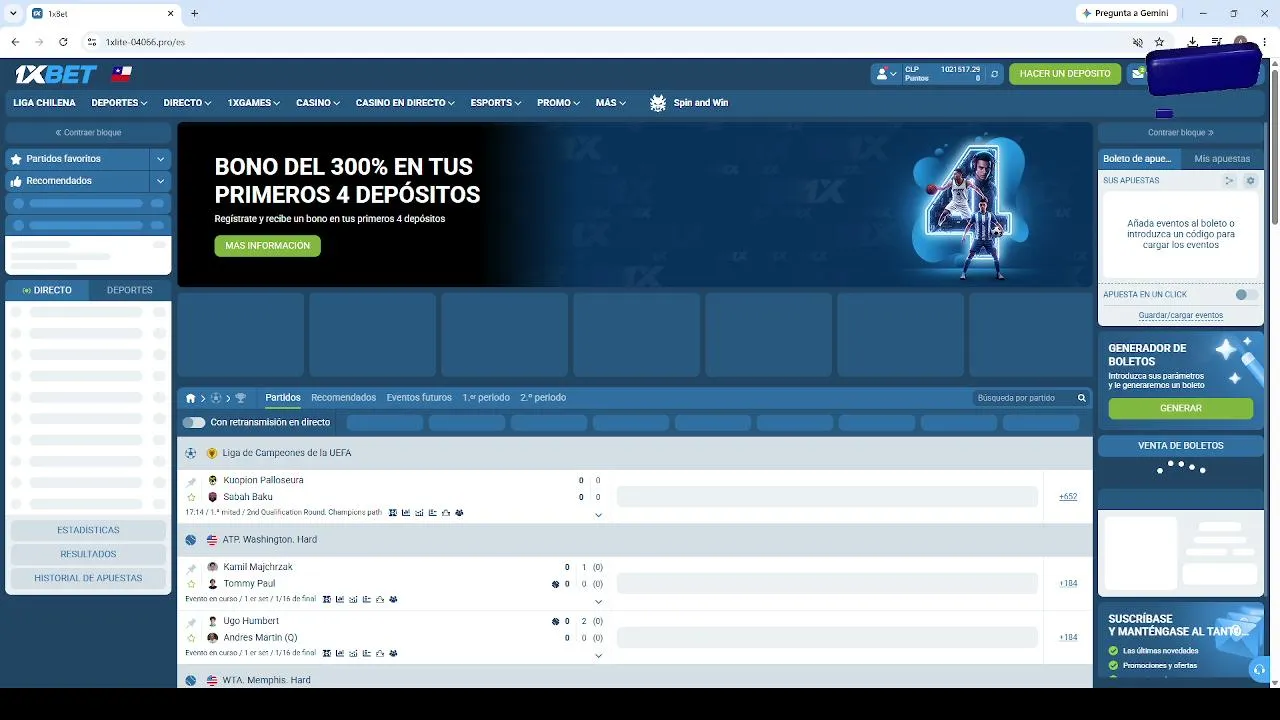Pin the Kuopion Palloseura match
The width and height of the screenshot is (1280, 720).
[191, 481]
